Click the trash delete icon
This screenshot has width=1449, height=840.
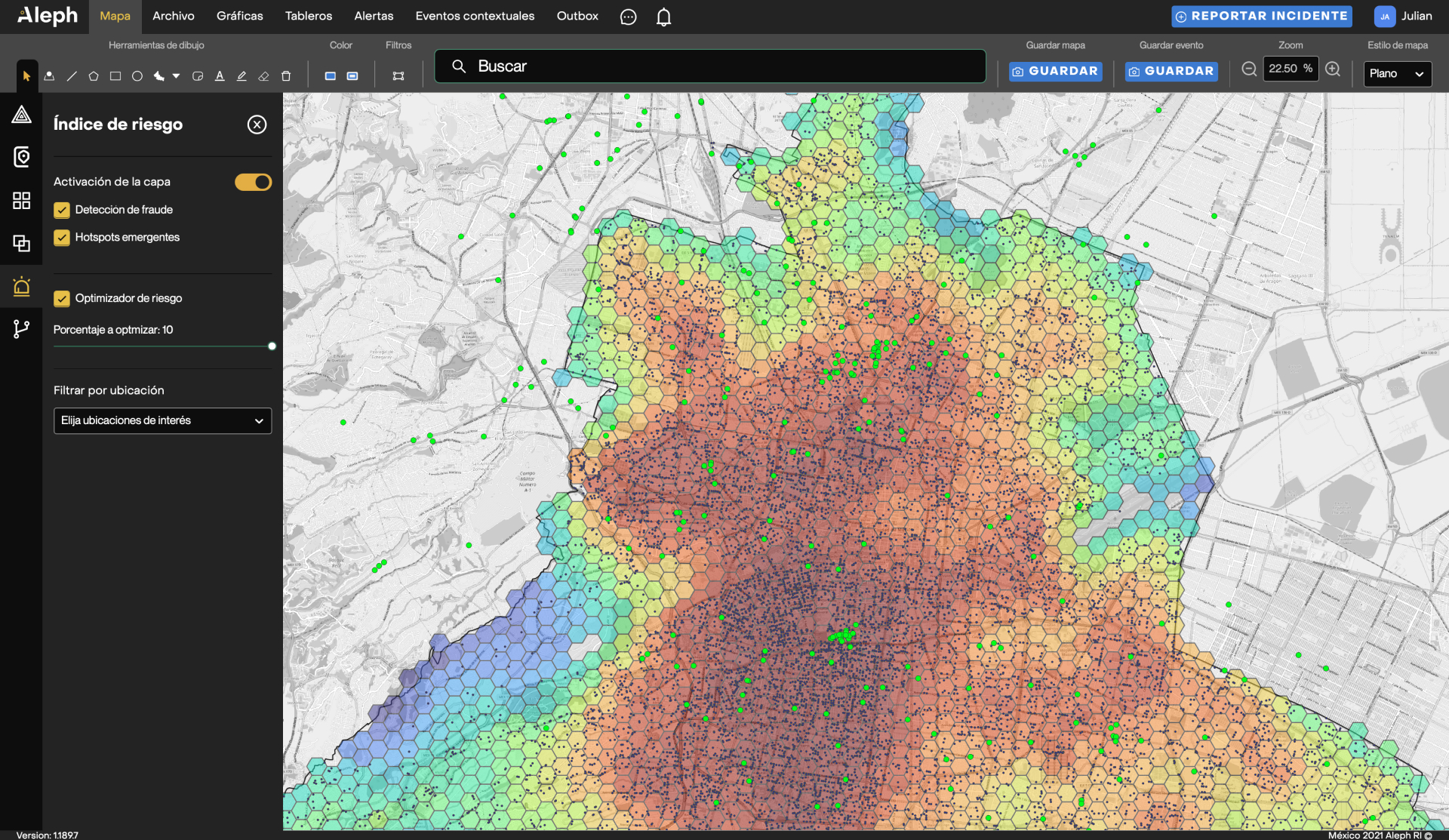286,76
